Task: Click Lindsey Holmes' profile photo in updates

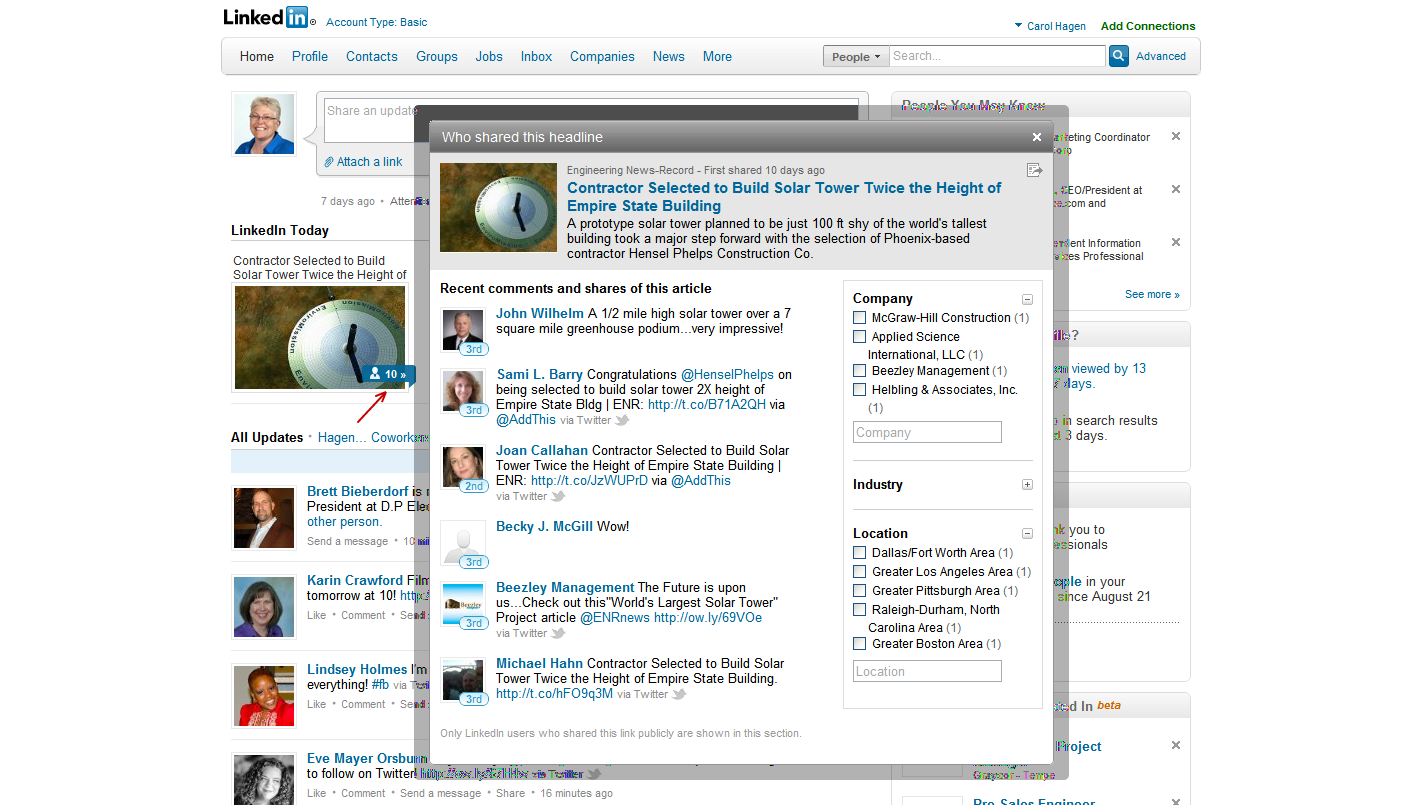Action: [264, 695]
